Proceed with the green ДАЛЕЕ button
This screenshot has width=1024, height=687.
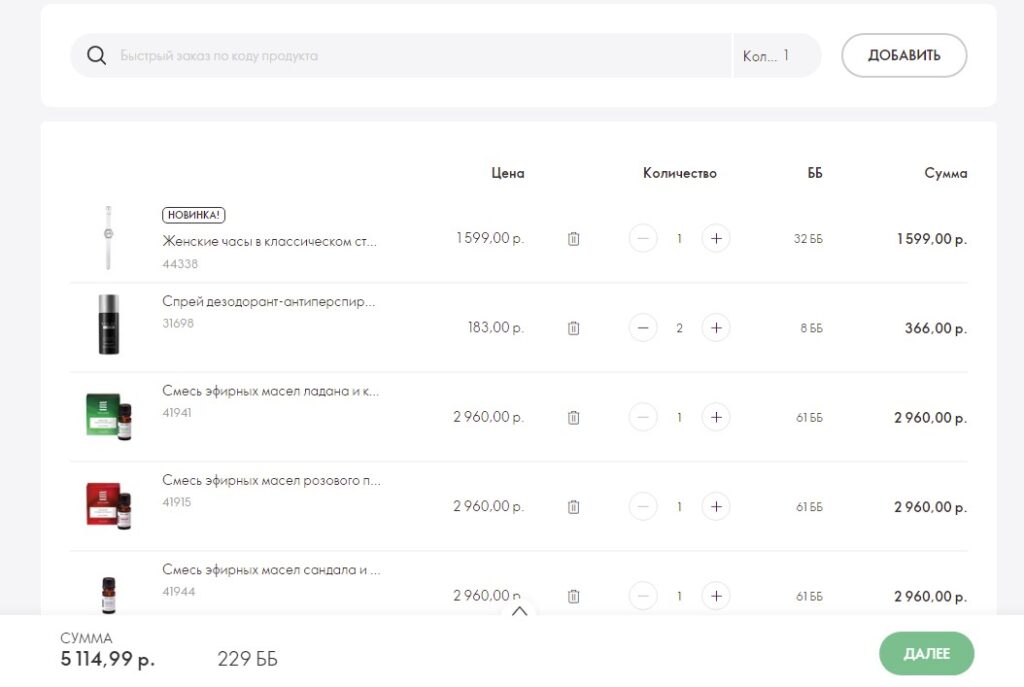click(x=926, y=654)
